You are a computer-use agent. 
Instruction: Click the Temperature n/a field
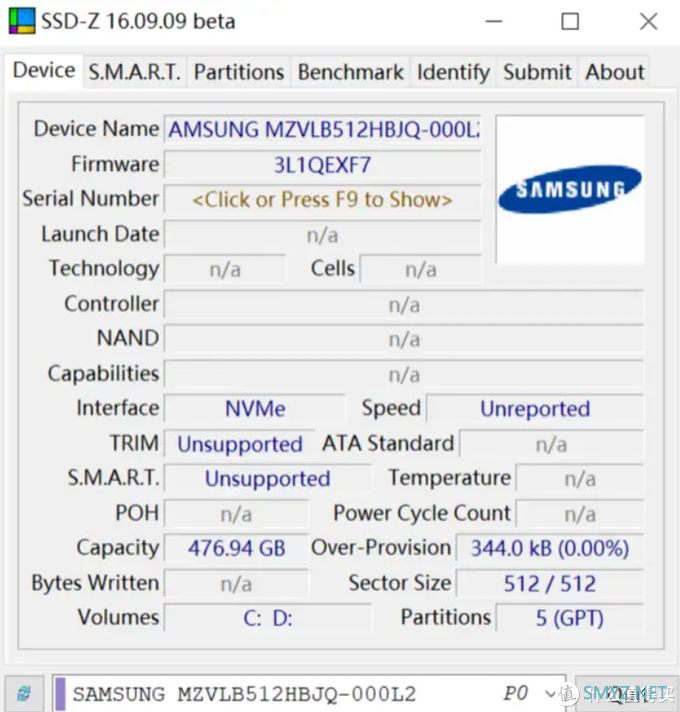579,479
